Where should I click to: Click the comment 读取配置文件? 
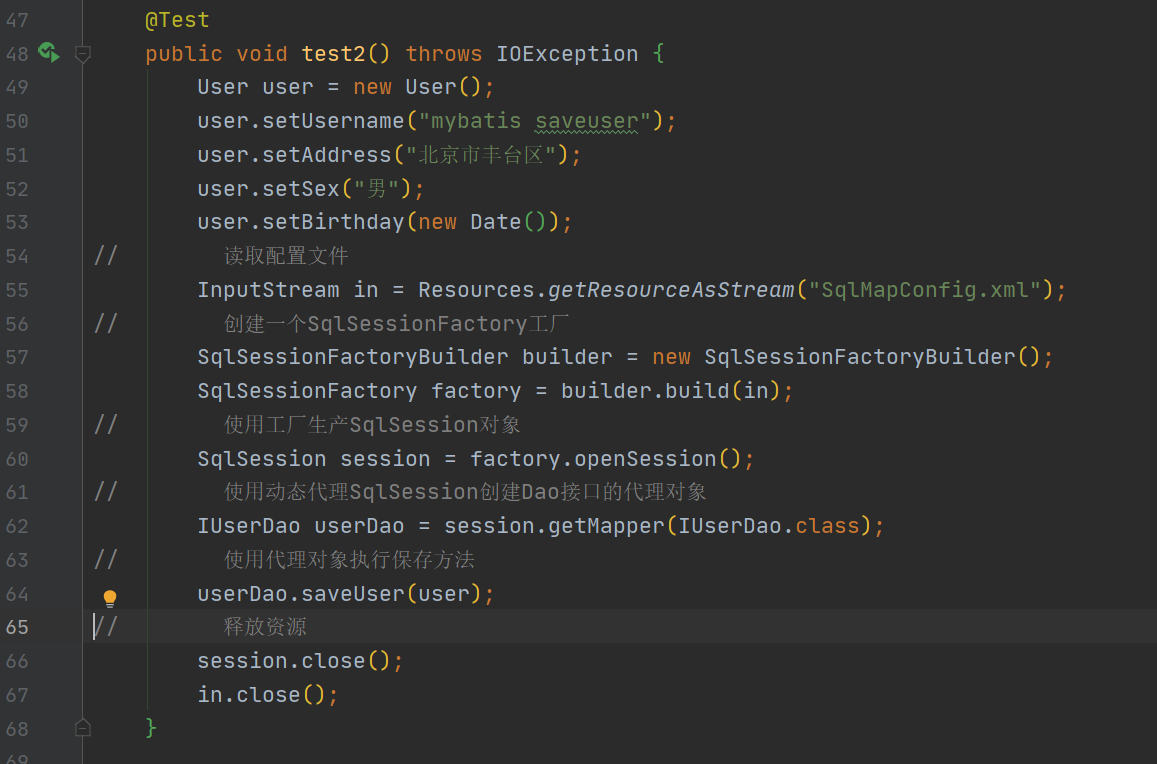286,256
